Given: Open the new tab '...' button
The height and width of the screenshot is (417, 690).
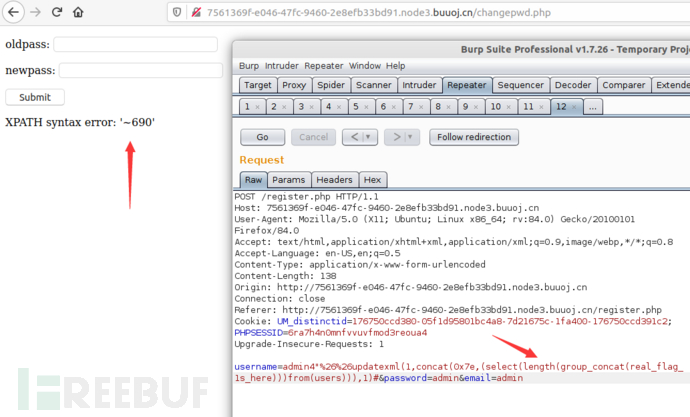Looking at the screenshot, I should click(x=593, y=107).
